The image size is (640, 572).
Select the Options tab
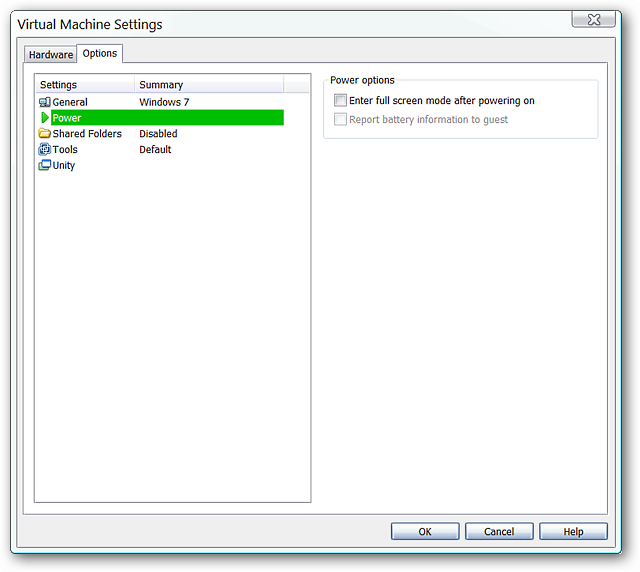pyautogui.click(x=100, y=53)
